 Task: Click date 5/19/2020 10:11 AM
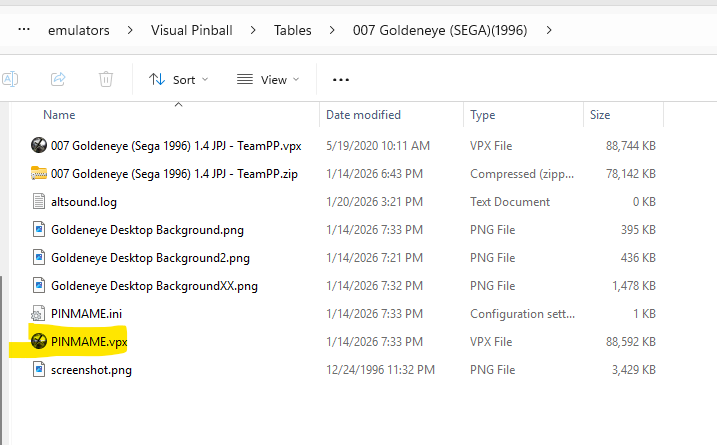point(378,146)
